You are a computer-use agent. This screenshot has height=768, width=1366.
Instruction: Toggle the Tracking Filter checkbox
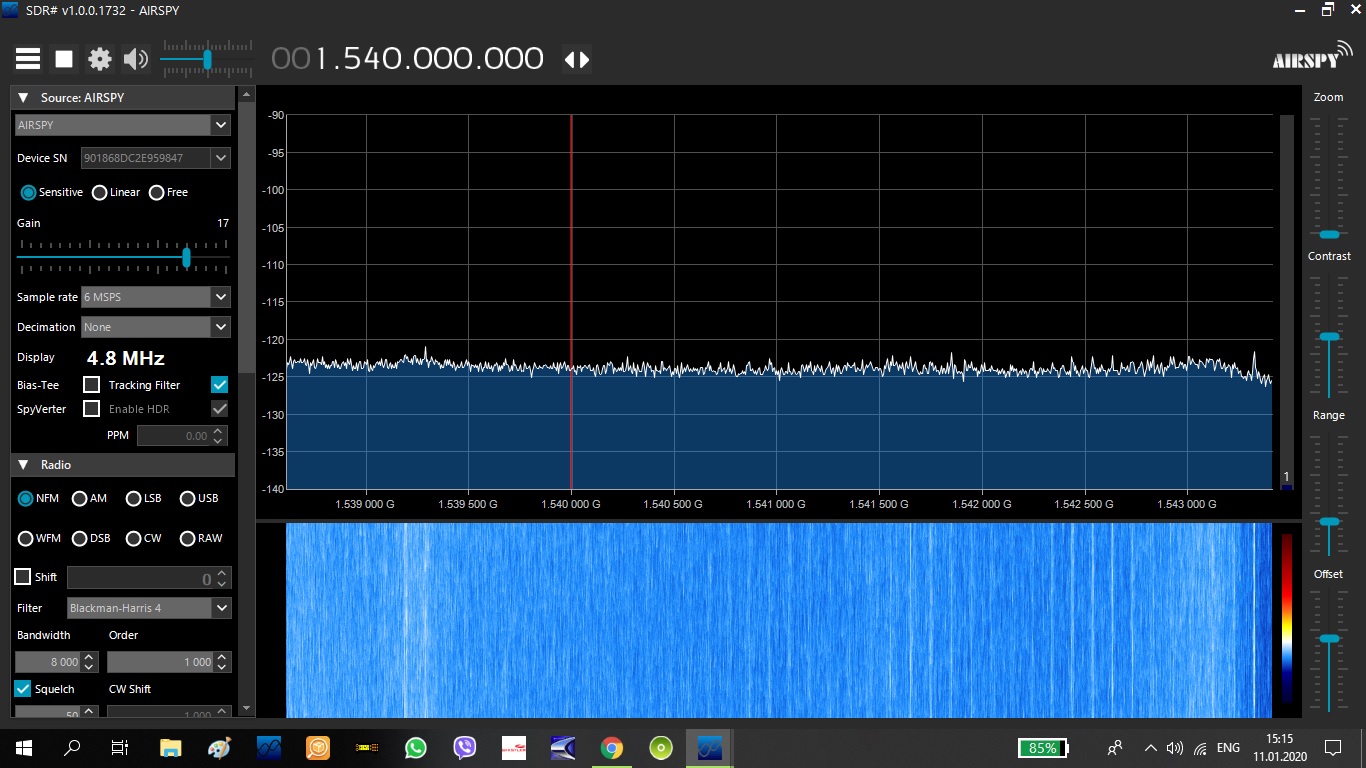220,384
